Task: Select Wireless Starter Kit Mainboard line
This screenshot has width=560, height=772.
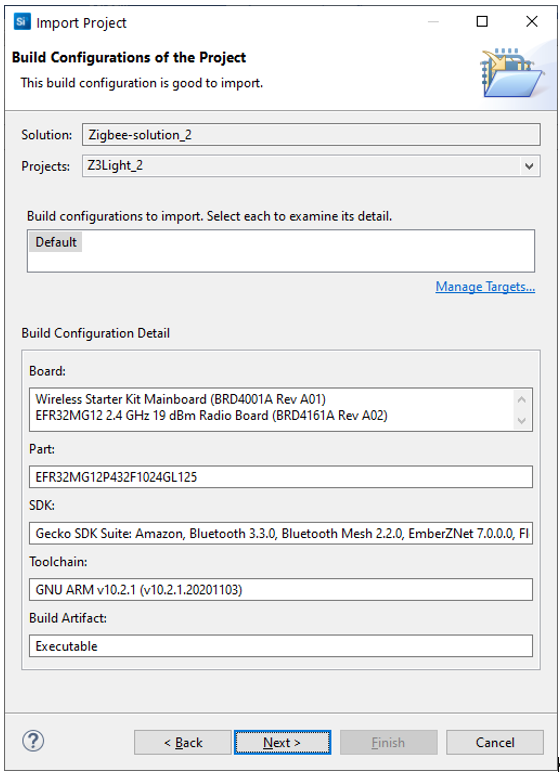Action: point(181,399)
